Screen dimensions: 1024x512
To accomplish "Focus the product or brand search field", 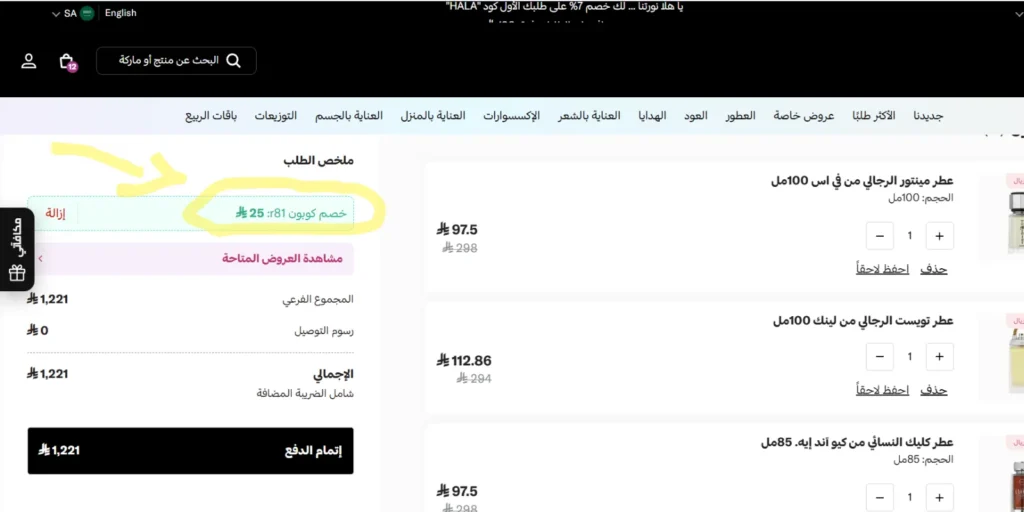I will click(176, 61).
